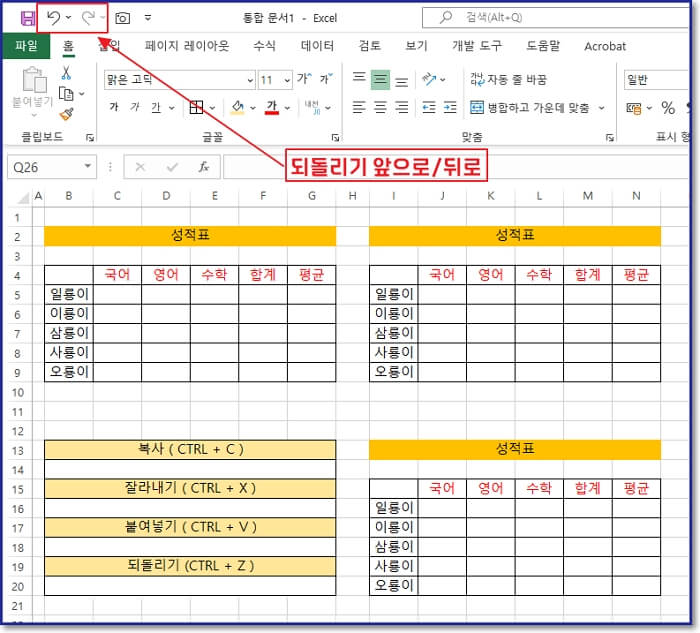Viewport: 700px width, 633px height.
Task: Click the formula bar cancel X icon
Action: pos(140,167)
